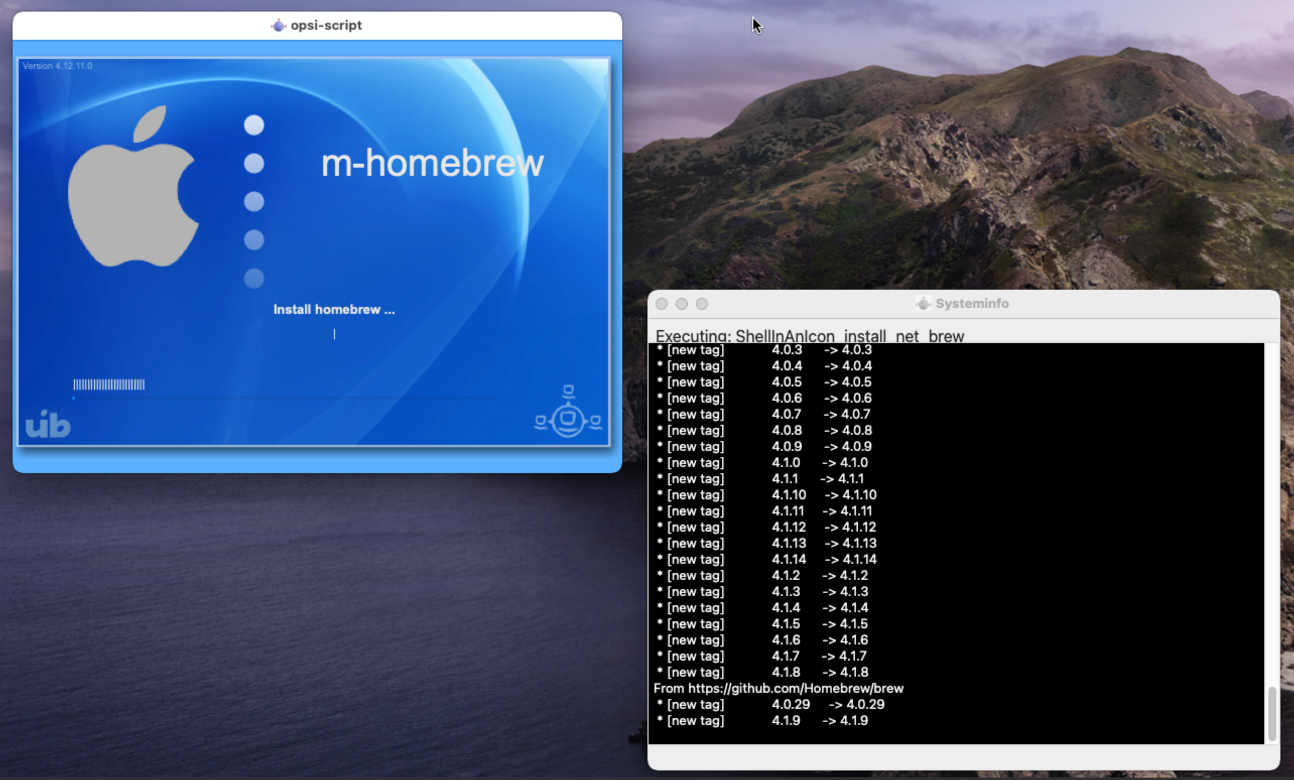Image resolution: width=1294 pixels, height=780 pixels.
Task: Click the github.com/Homebrew/brew URL line
Action: [x=779, y=688]
